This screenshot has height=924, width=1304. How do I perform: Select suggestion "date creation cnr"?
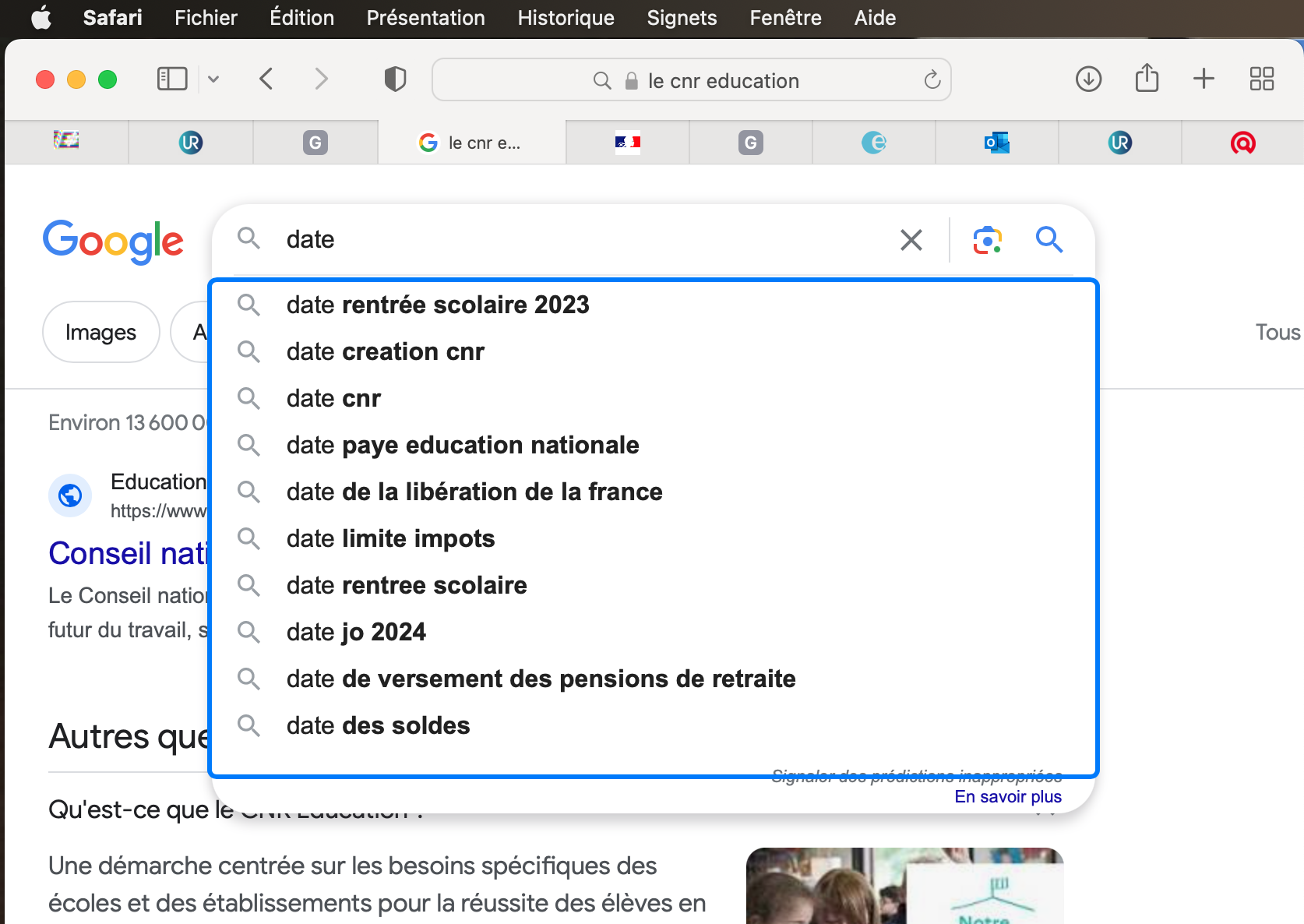click(385, 351)
